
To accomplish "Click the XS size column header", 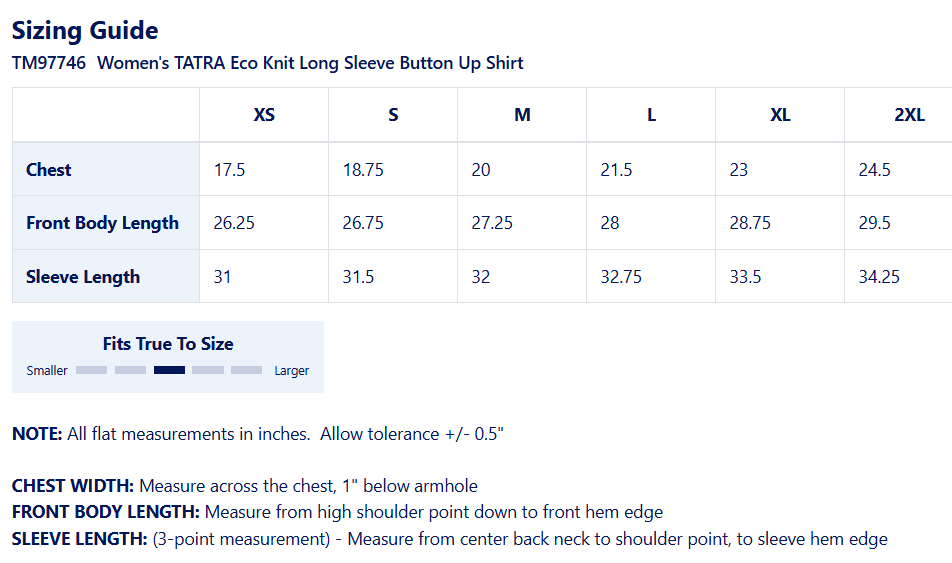I will (x=264, y=115).
